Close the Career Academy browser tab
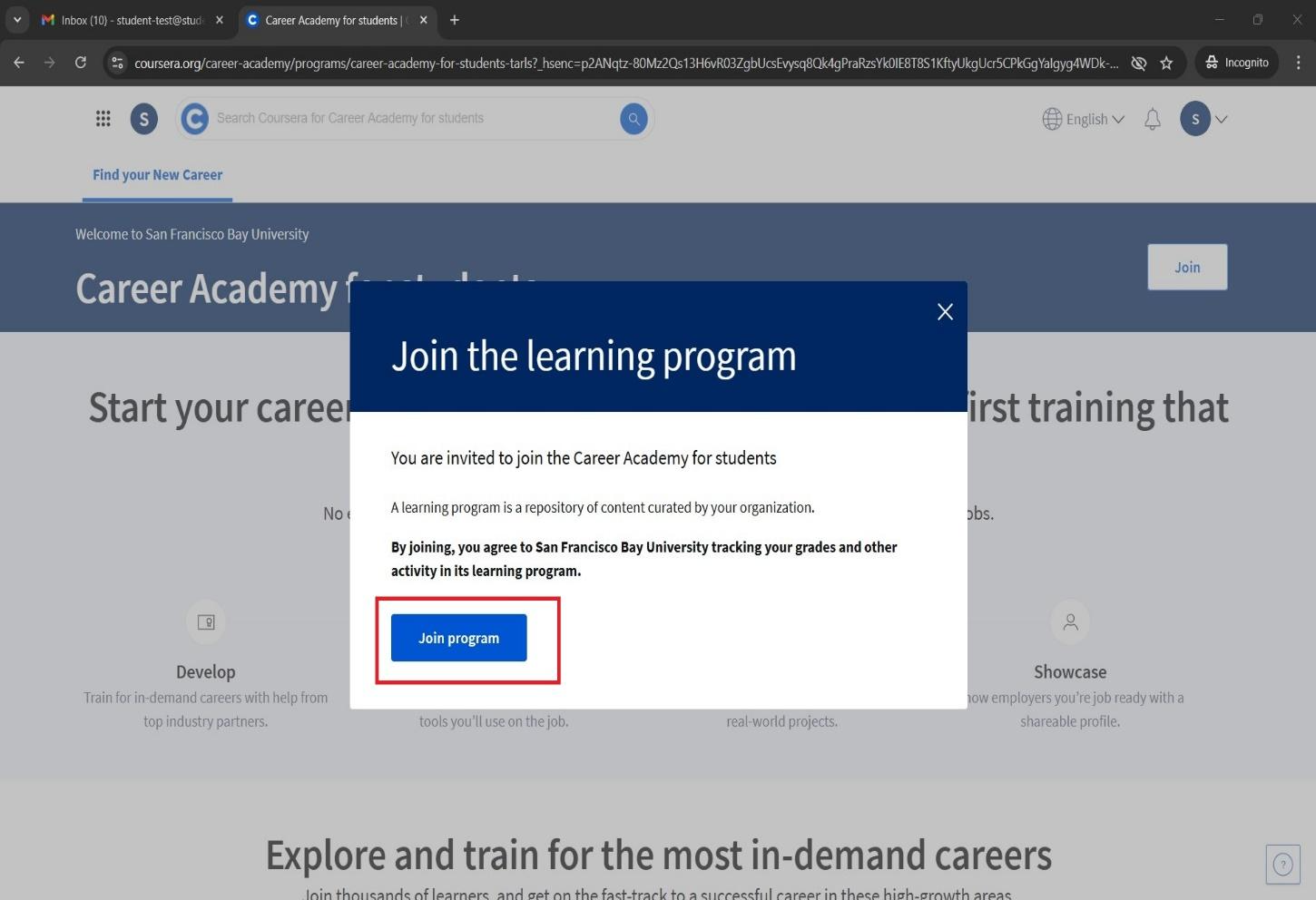The image size is (1316, 900). [x=423, y=20]
